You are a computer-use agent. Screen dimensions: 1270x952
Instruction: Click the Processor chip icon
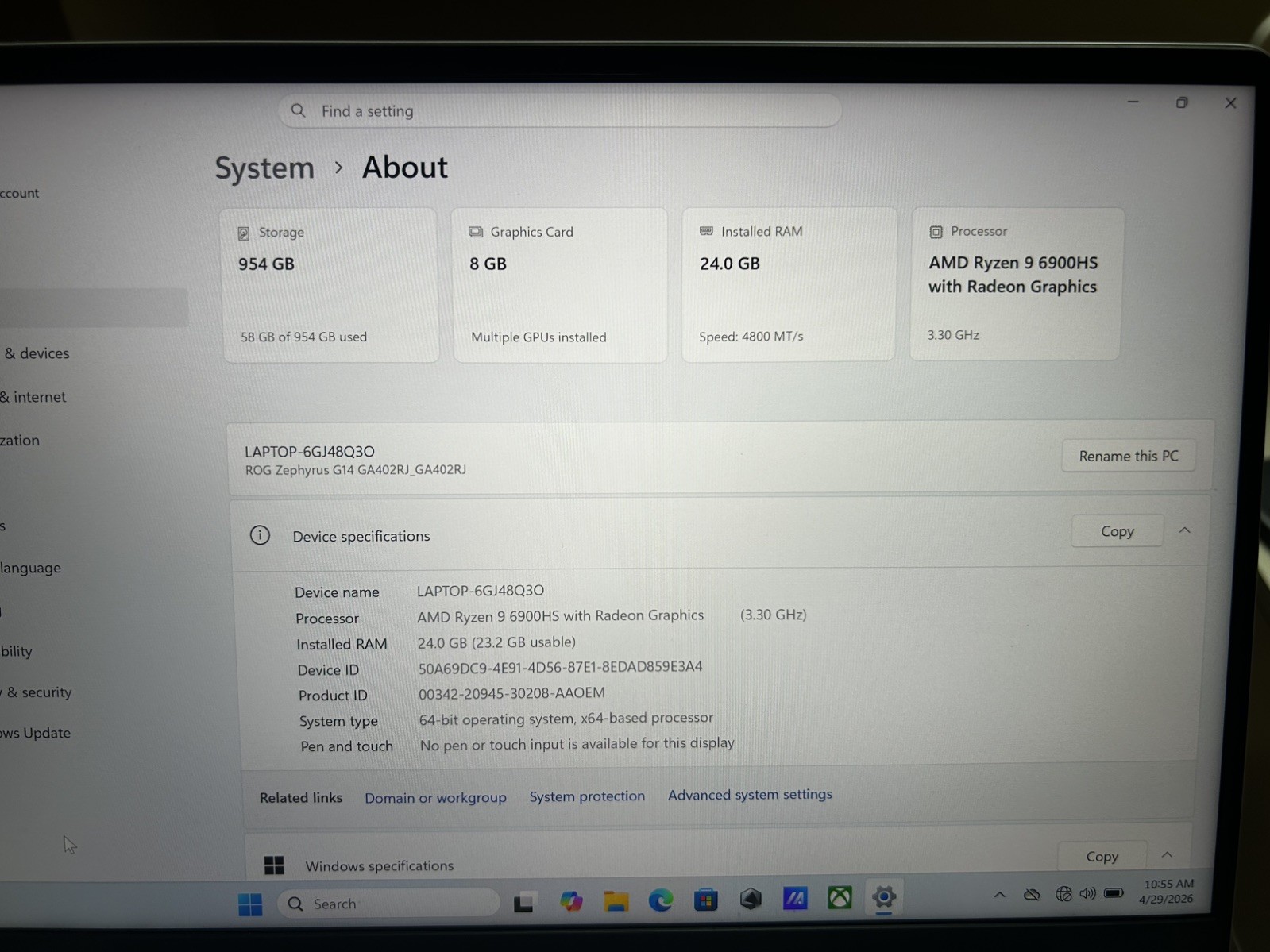coord(936,231)
